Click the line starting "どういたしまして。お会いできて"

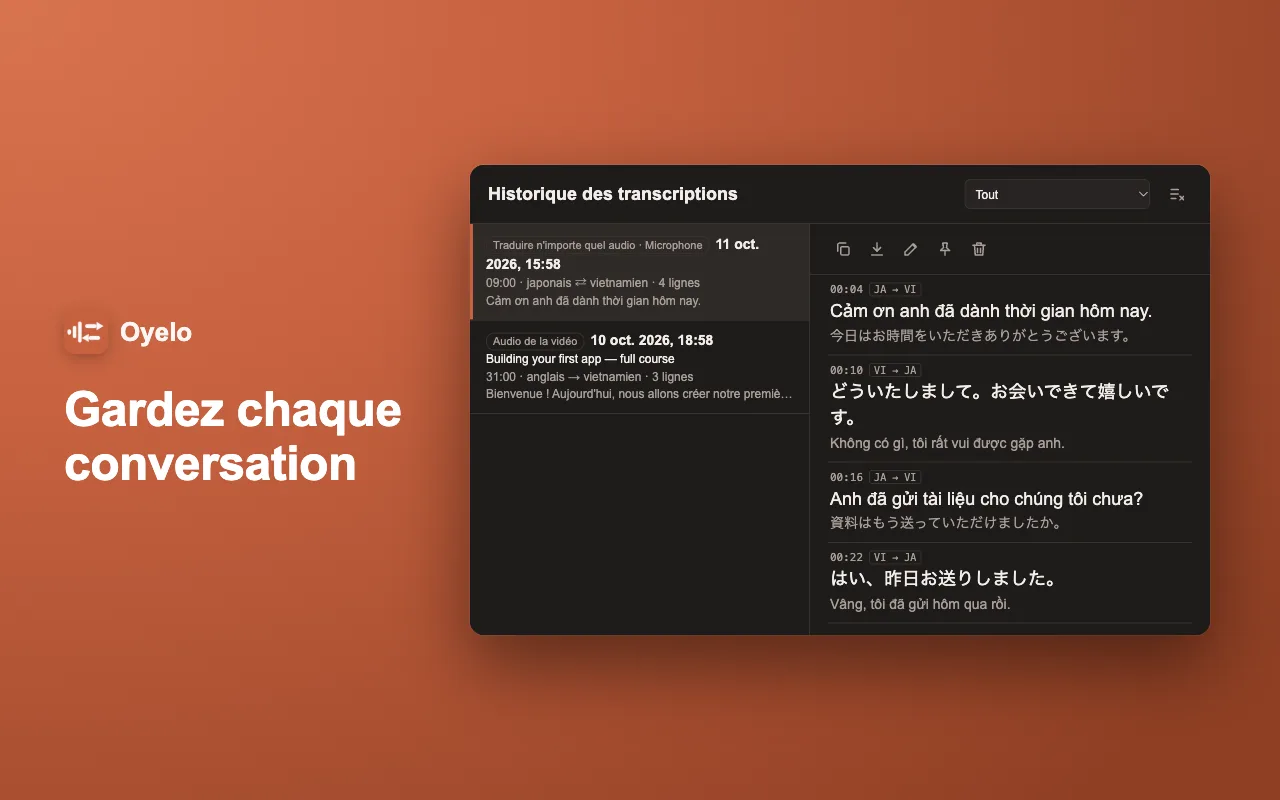1000,404
